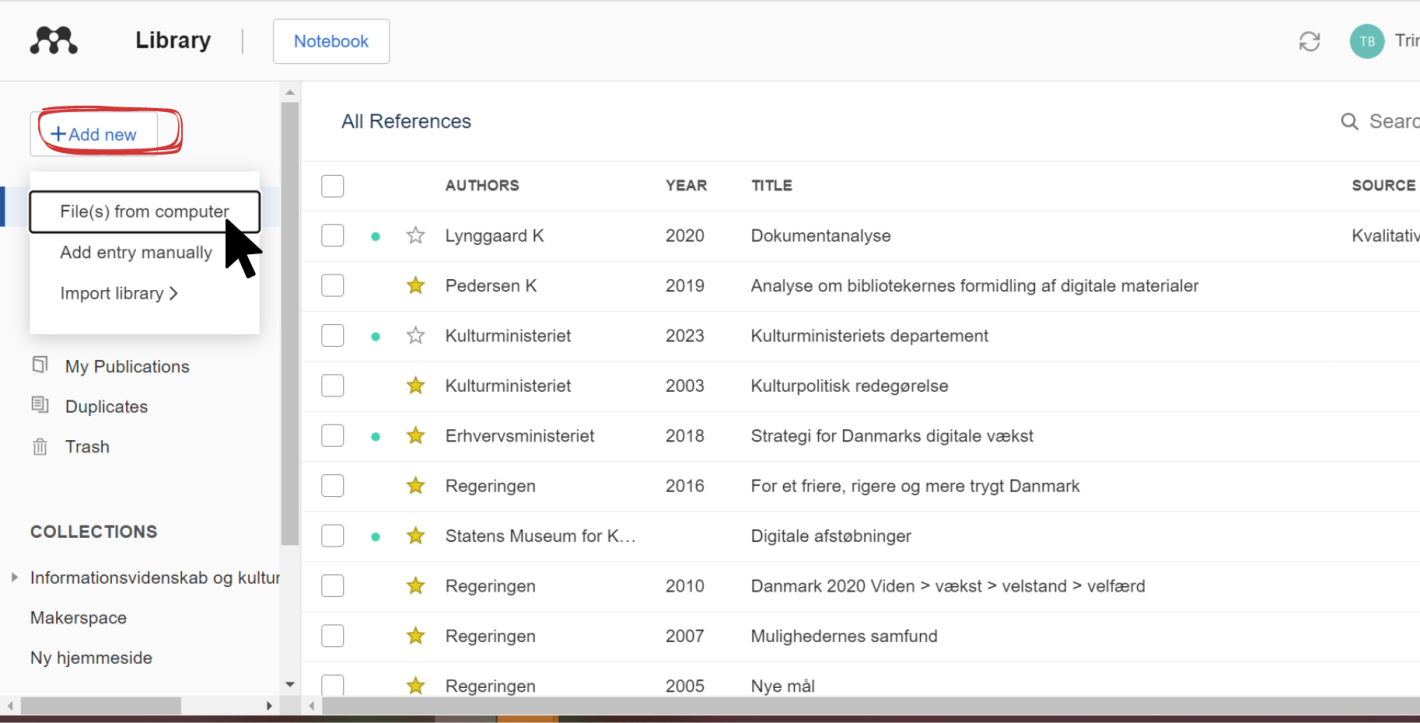The height and width of the screenshot is (723, 1420).
Task: Unstar the Pedersen K reference
Action: point(416,286)
